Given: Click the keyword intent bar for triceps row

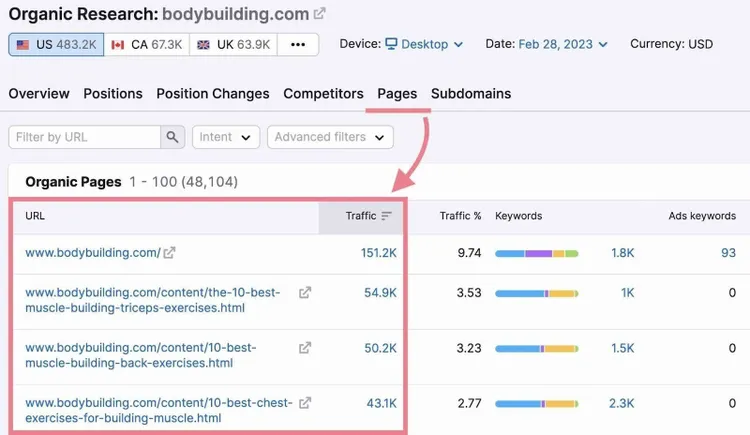Looking at the screenshot, I should (x=537, y=293).
